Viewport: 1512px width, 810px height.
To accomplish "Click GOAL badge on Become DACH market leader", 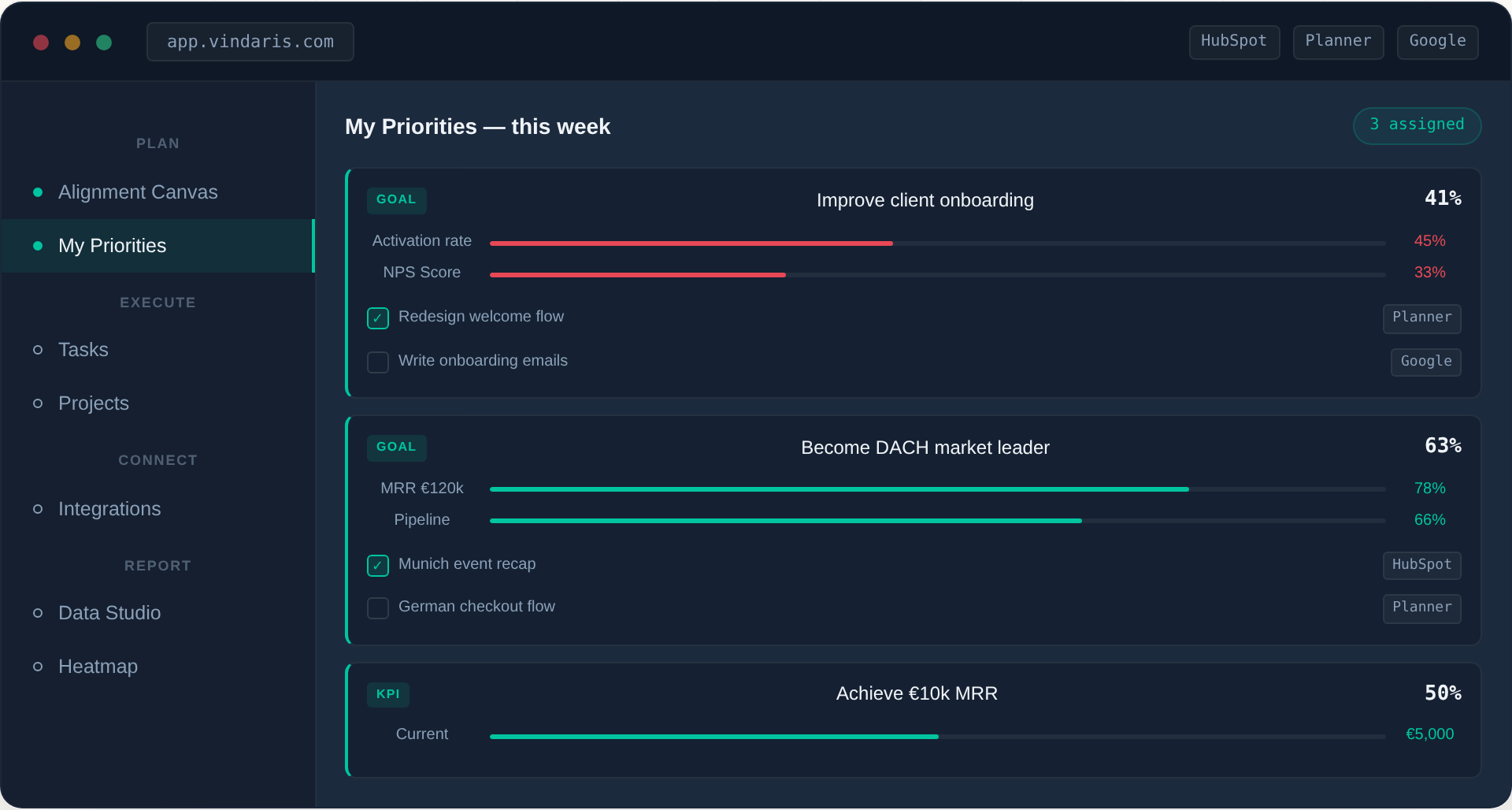I will 396,448.
